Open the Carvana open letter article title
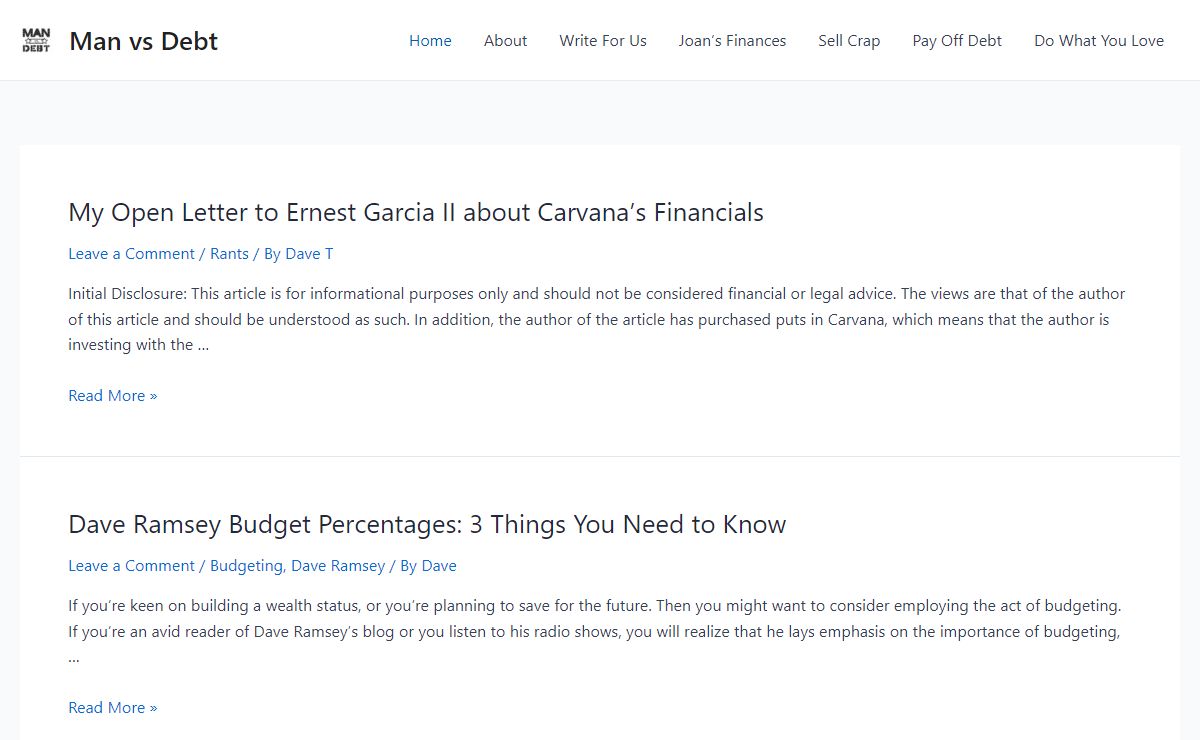This screenshot has height=740, width=1200. pyautogui.click(x=416, y=212)
